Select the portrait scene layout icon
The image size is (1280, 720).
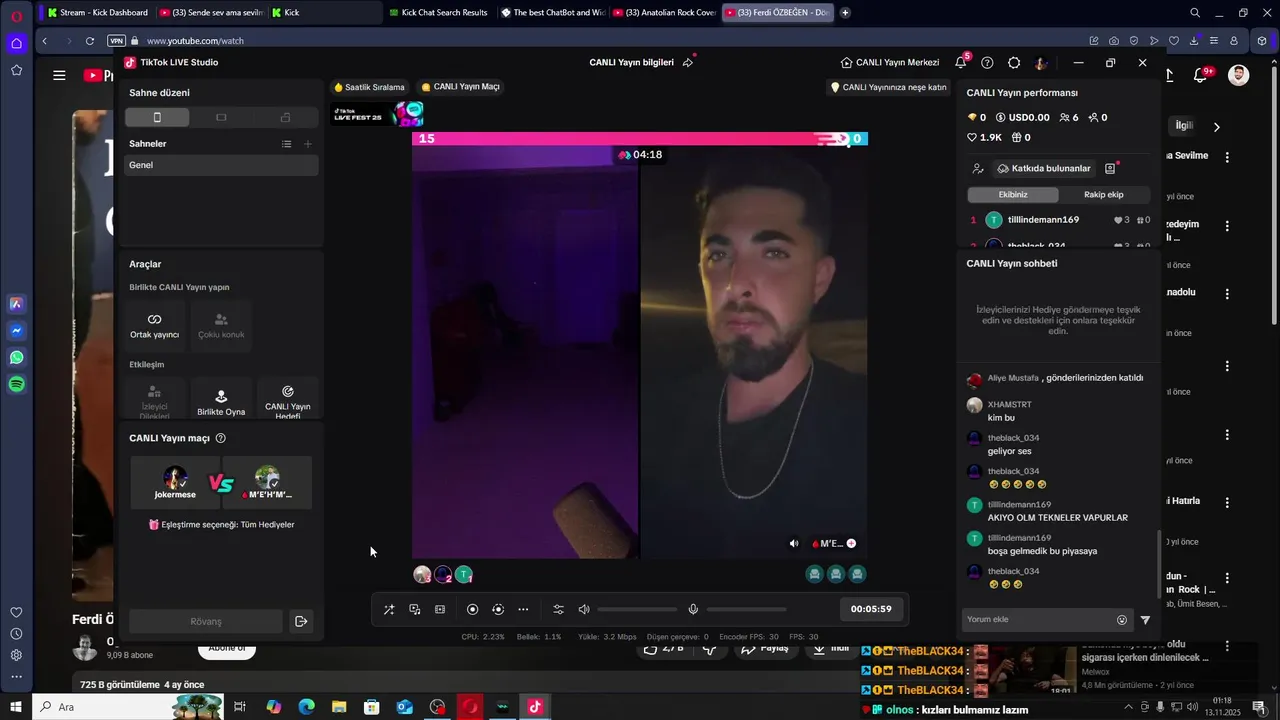pyautogui.click(x=157, y=117)
